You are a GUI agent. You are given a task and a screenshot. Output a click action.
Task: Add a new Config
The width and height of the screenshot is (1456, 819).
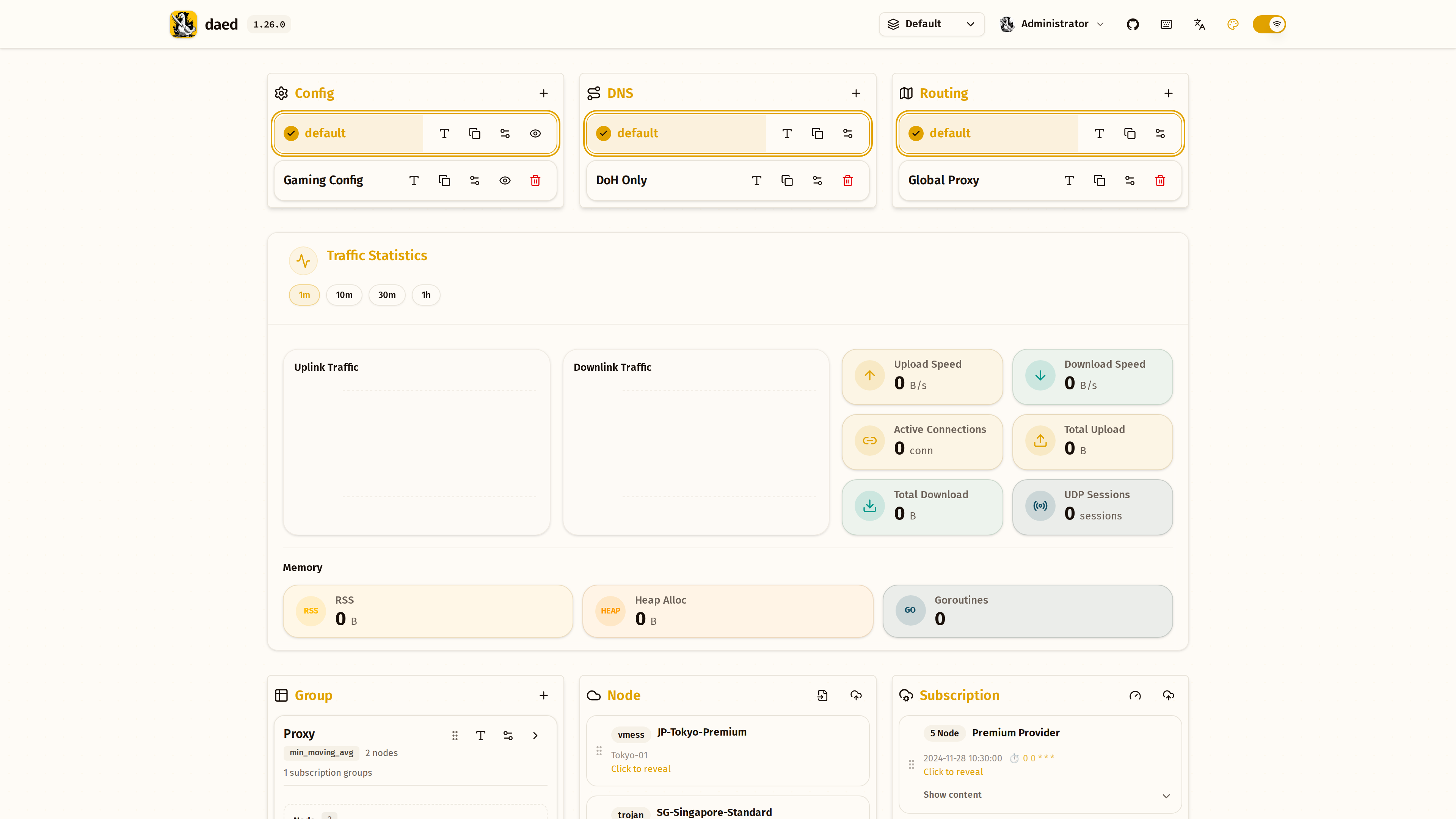[x=543, y=93]
